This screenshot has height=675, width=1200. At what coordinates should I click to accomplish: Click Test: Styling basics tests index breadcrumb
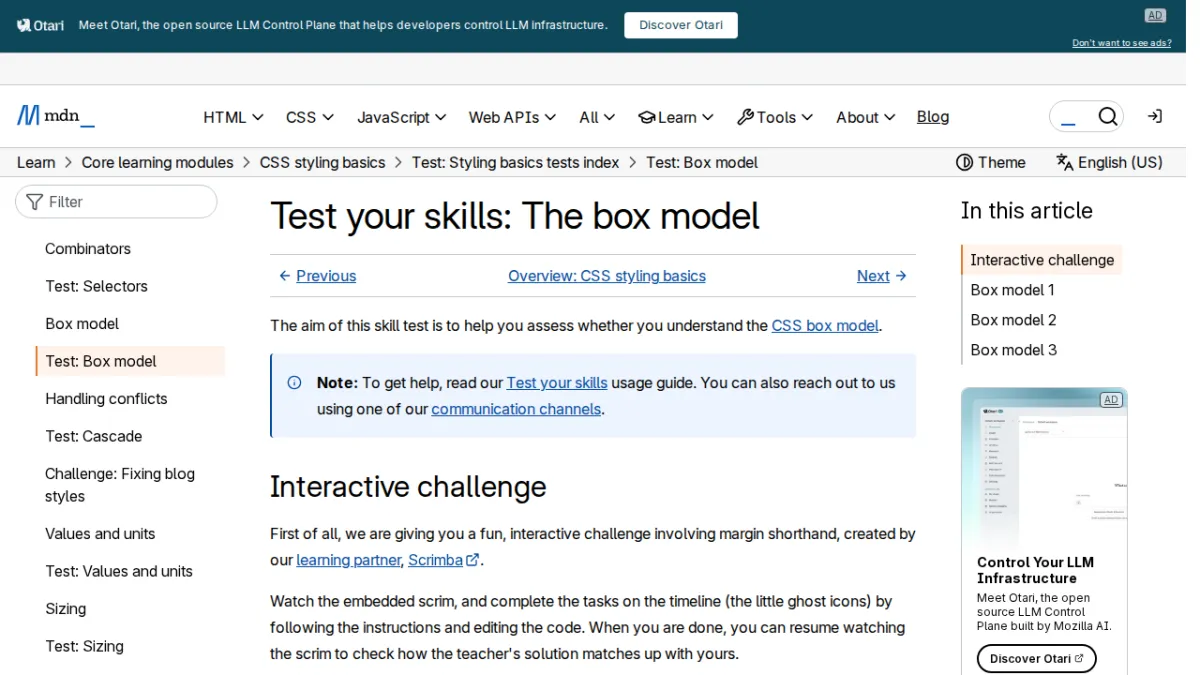click(x=515, y=162)
